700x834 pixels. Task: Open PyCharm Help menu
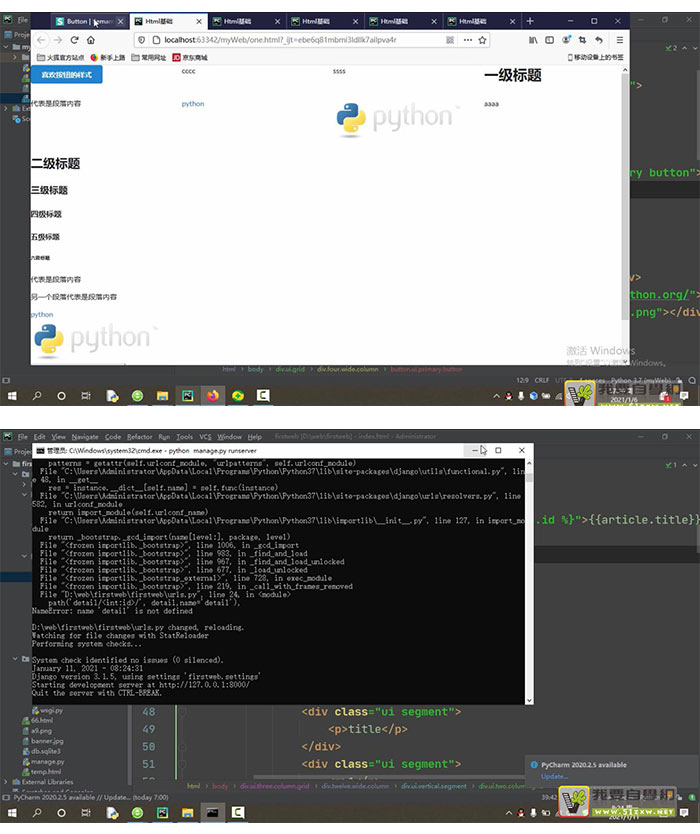click(x=255, y=437)
